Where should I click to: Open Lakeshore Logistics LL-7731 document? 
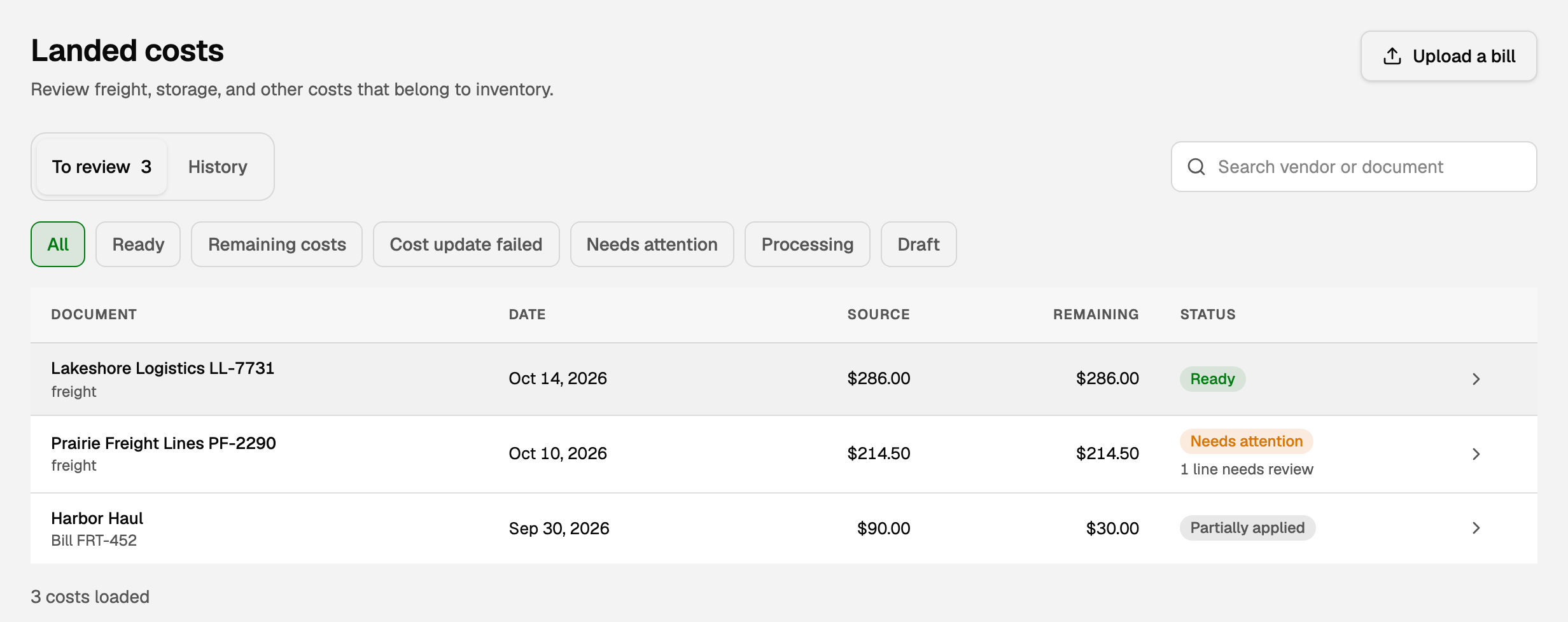coord(162,368)
